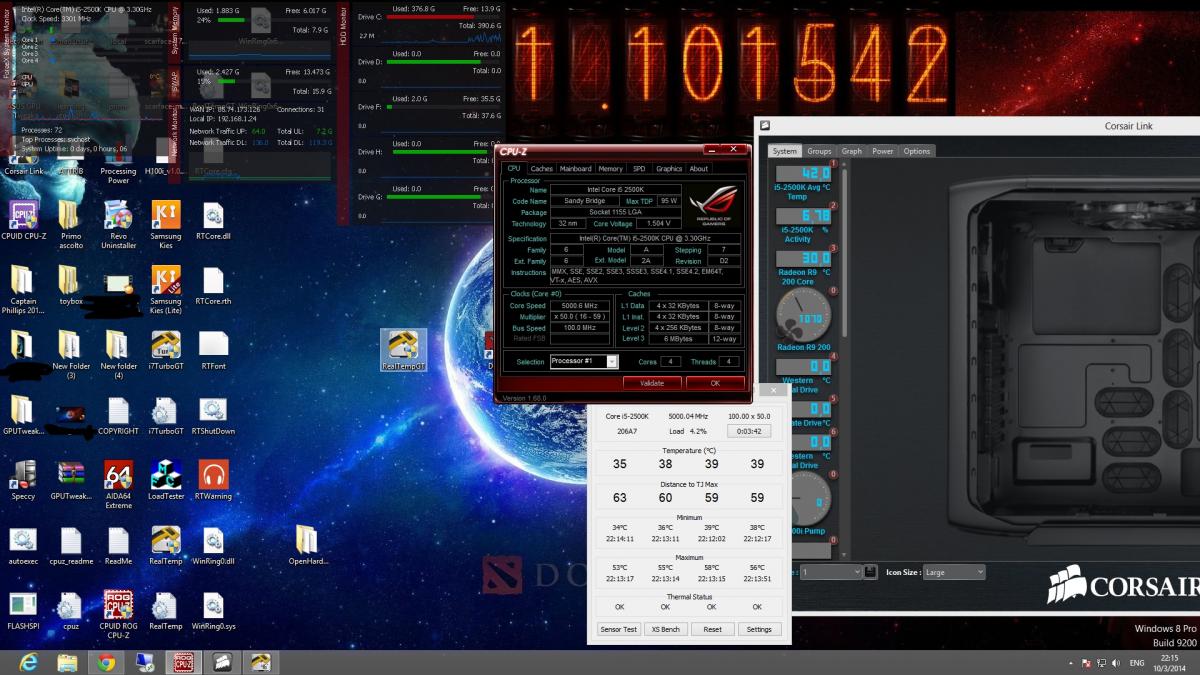Select the i5-2500K Activity readout
Viewport: 1200px width, 675px height.
(x=805, y=224)
